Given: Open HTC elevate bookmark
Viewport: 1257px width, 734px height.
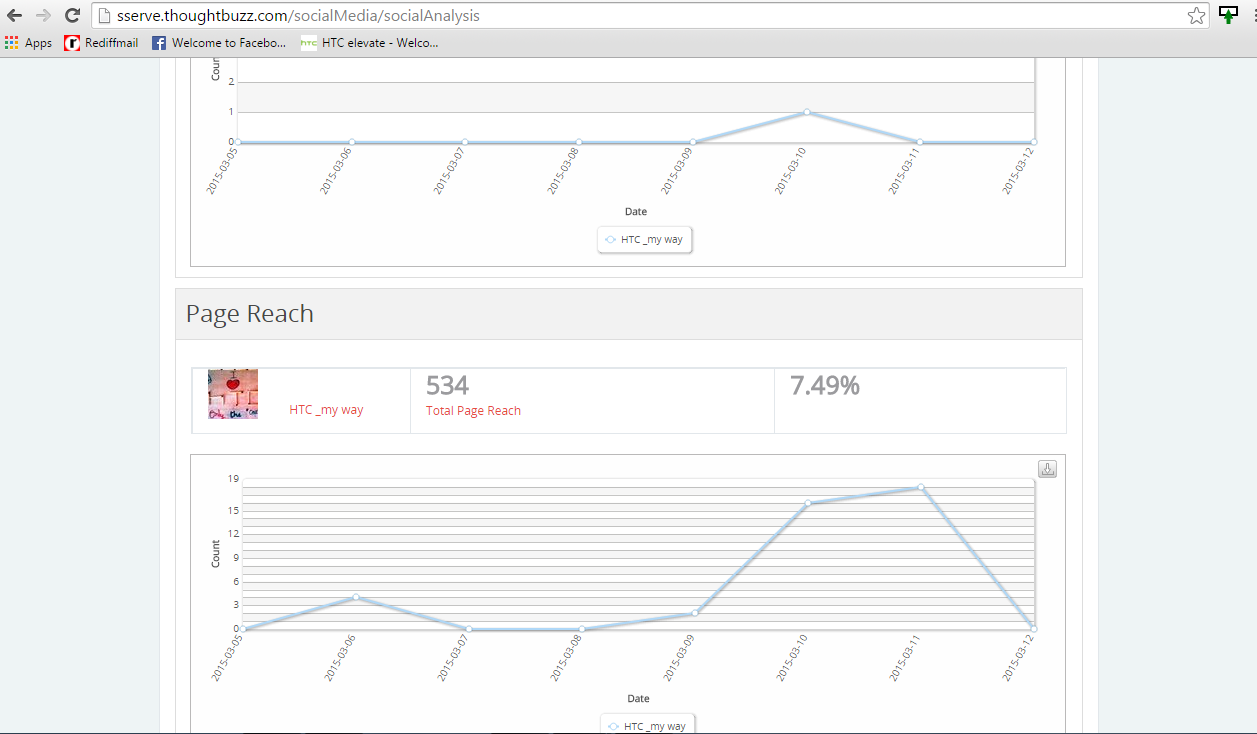Looking at the screenshot, I should 369,43.
